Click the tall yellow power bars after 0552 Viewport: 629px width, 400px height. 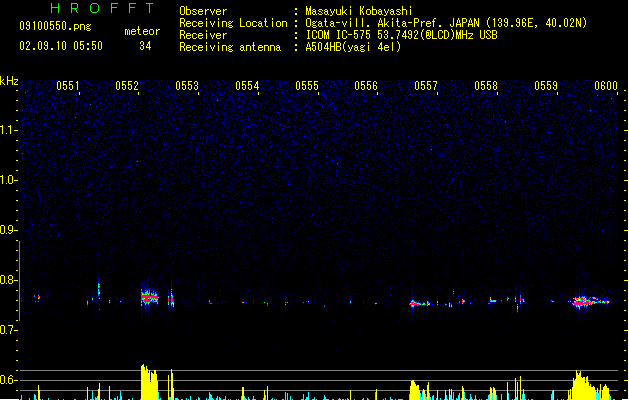point(149,382)
